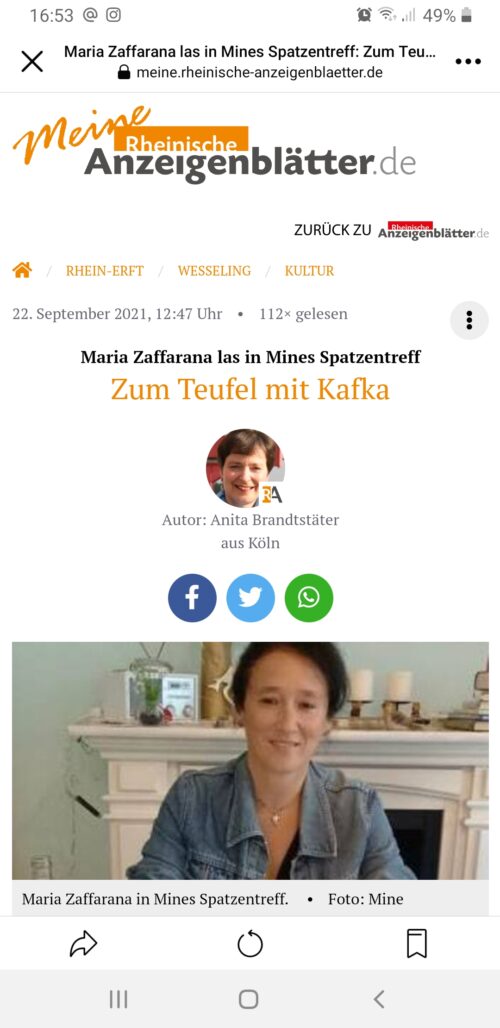Share the article on Twitter
500x1028 pixels.
click(x=250, y=598)
